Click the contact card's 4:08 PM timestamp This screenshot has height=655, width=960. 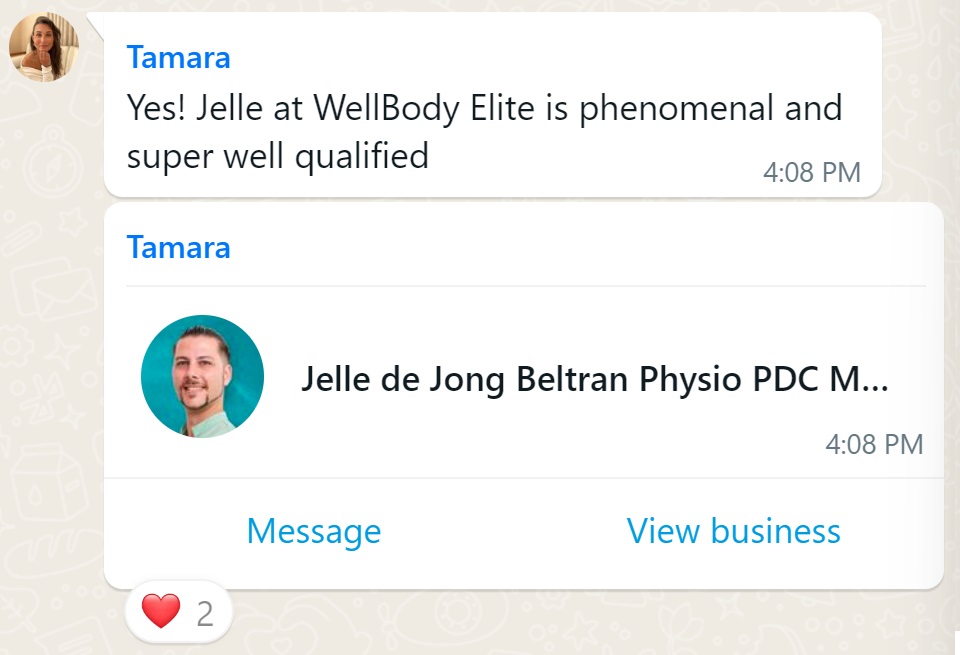coord(873,444)
